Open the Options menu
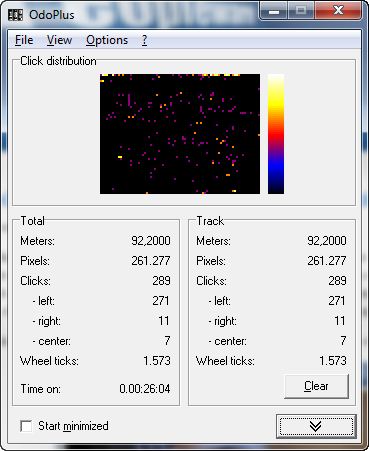The height and width of the screenshot is (451, 369). coord(107,40)
